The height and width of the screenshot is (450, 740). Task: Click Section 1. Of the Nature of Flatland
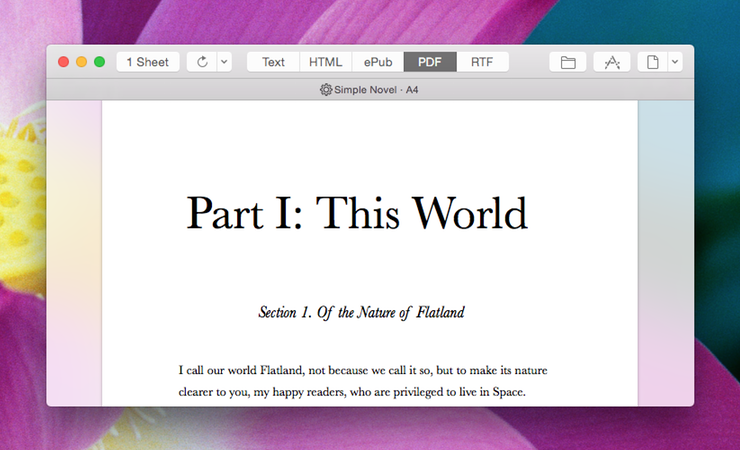pyautogui.click(x=362, y=312)
